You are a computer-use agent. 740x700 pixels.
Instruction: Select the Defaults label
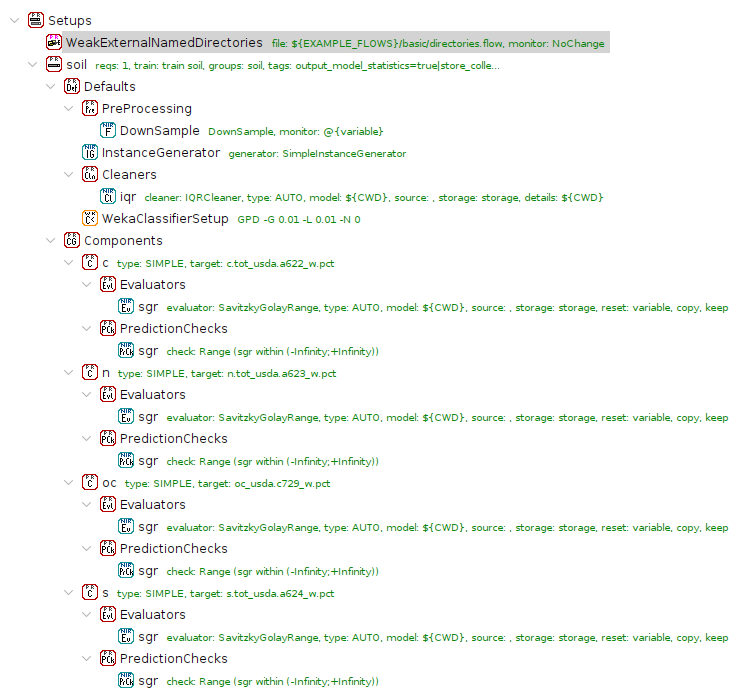(109, 86)
